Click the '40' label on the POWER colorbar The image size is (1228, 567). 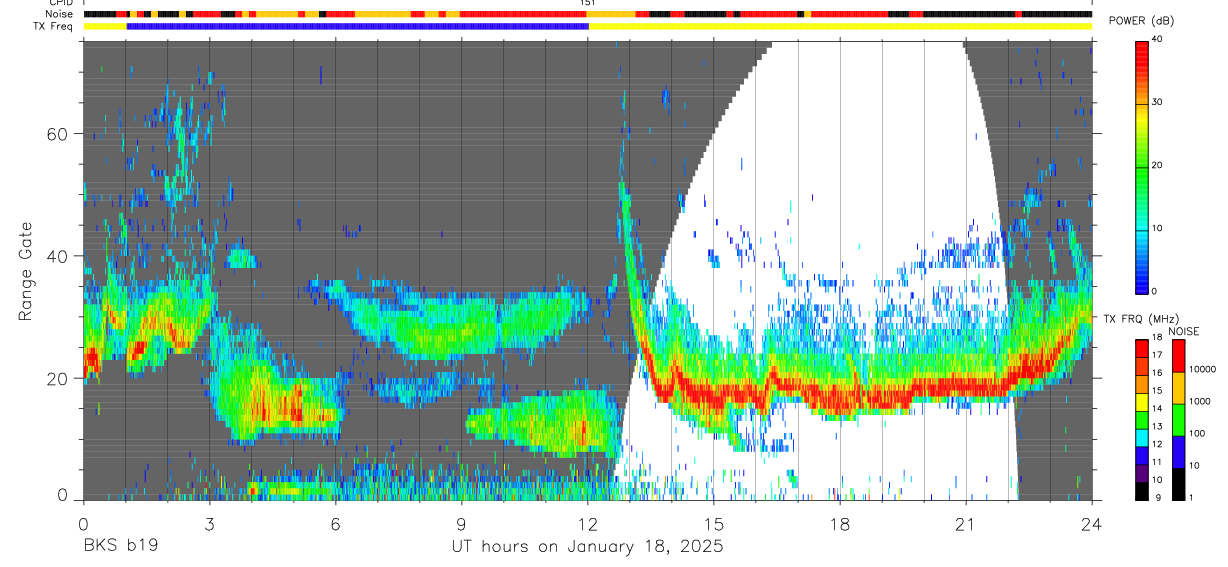point(1158,39)
